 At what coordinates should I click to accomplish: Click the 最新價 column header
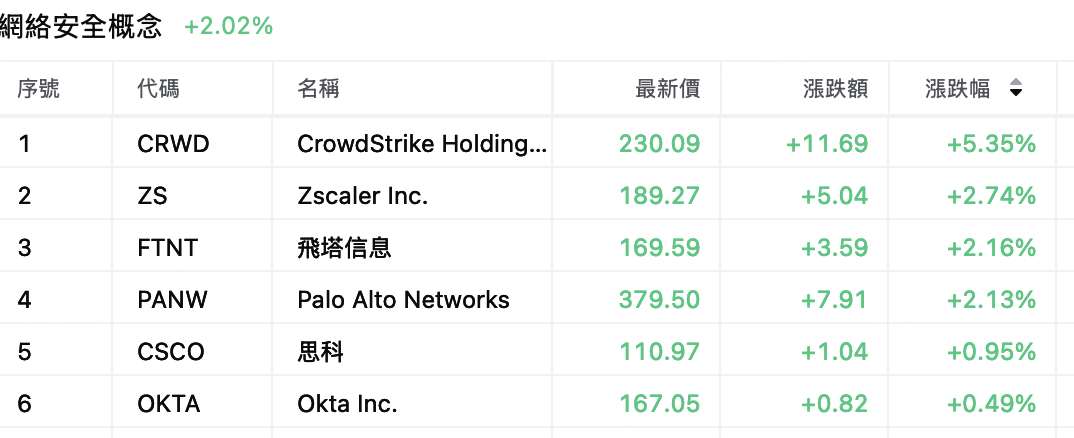[668, 88]
